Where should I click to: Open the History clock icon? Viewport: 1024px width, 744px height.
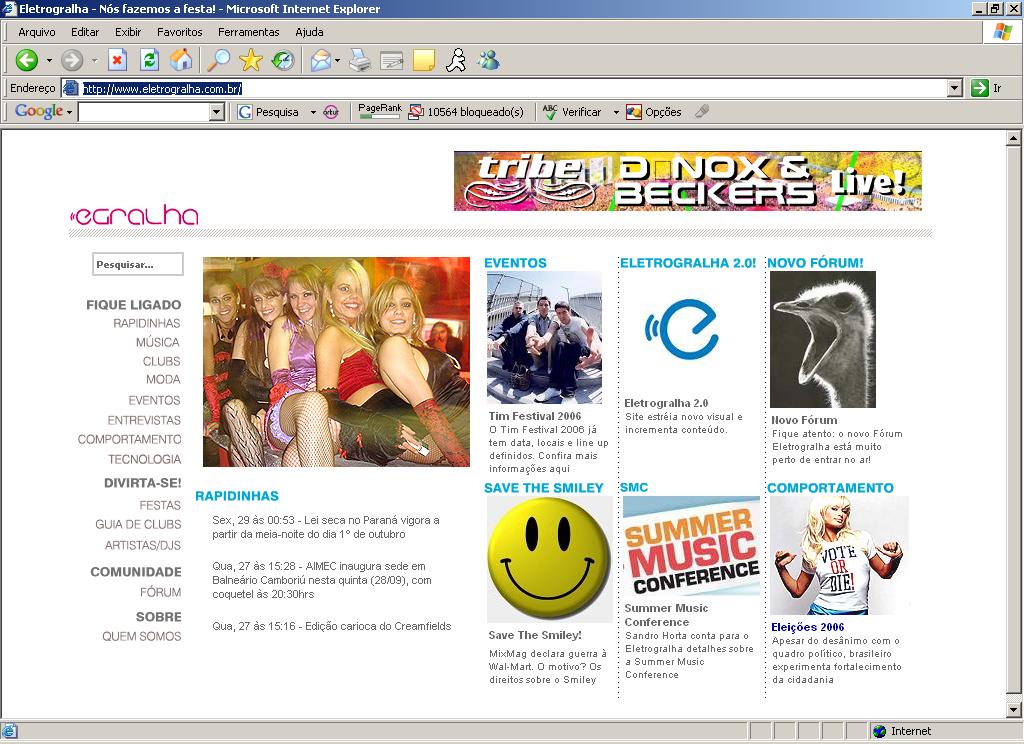[x=283, y=61]
